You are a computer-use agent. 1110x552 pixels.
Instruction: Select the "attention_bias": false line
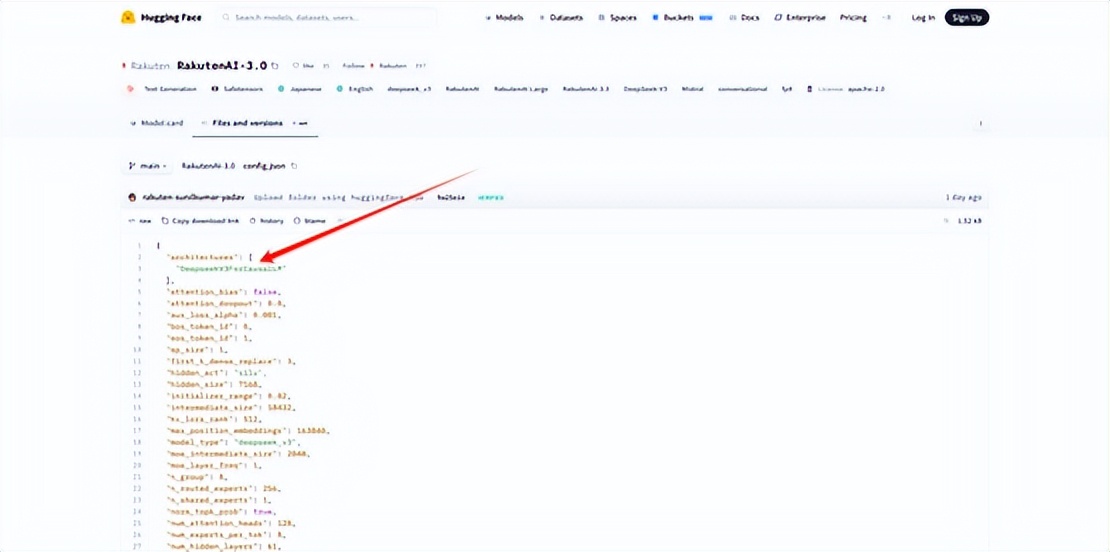tap(223, 292)
